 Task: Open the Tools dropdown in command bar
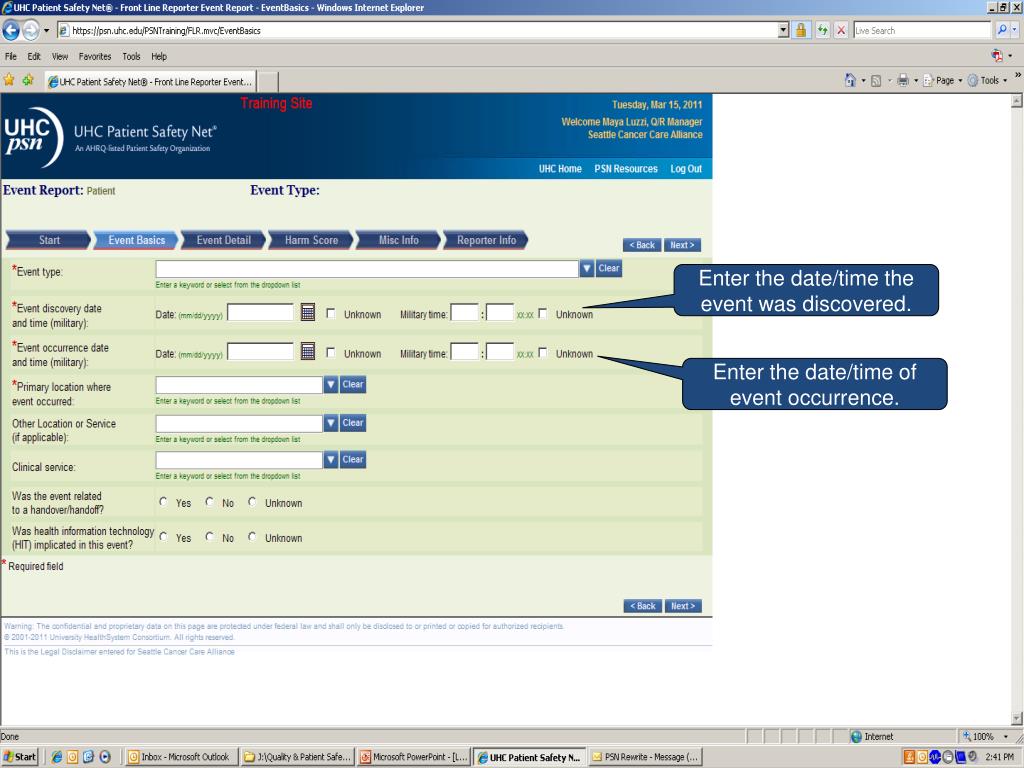(987, 80)
